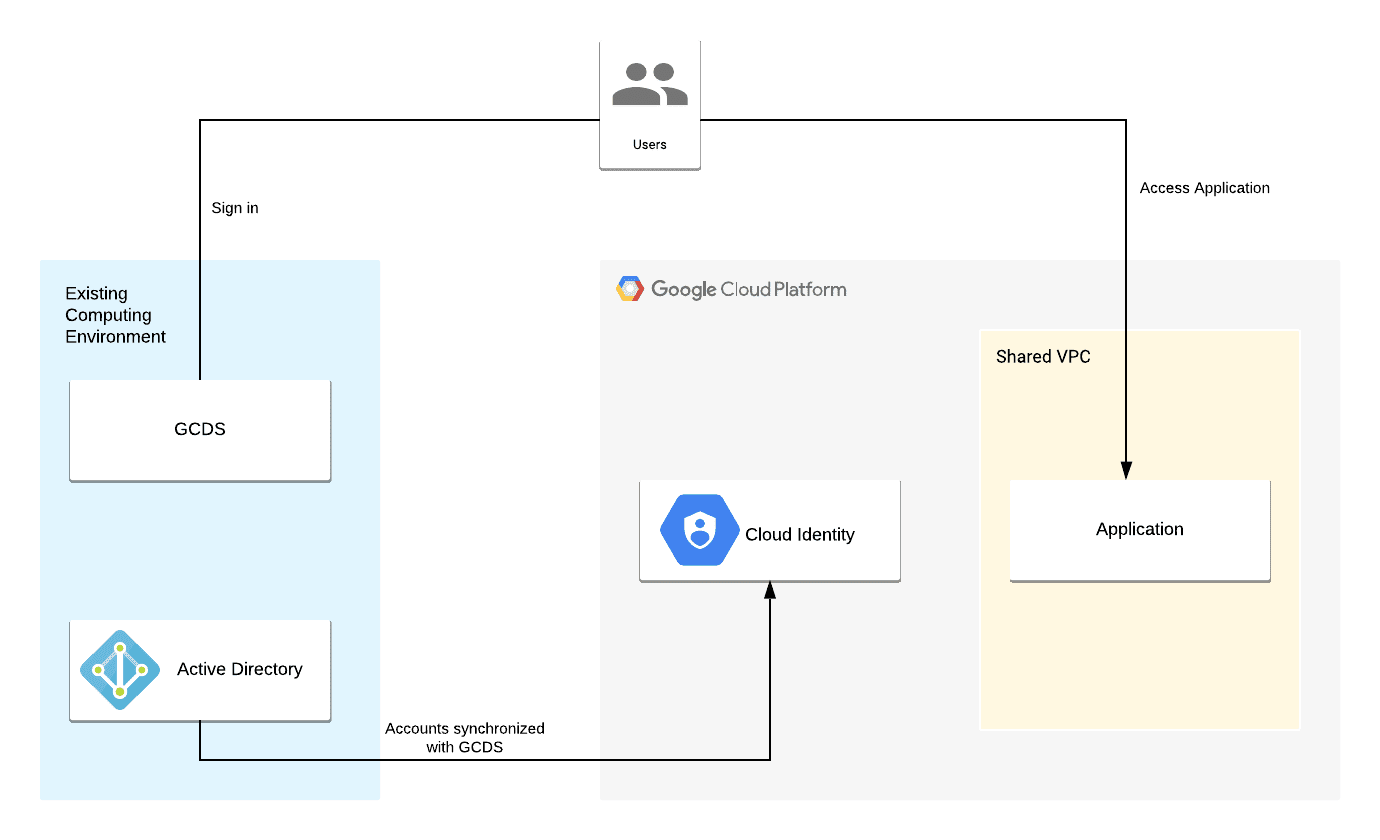1380x840 pixels.
Task: Click the 'Cloud Identity' text
Action: [x=800, y=534]
